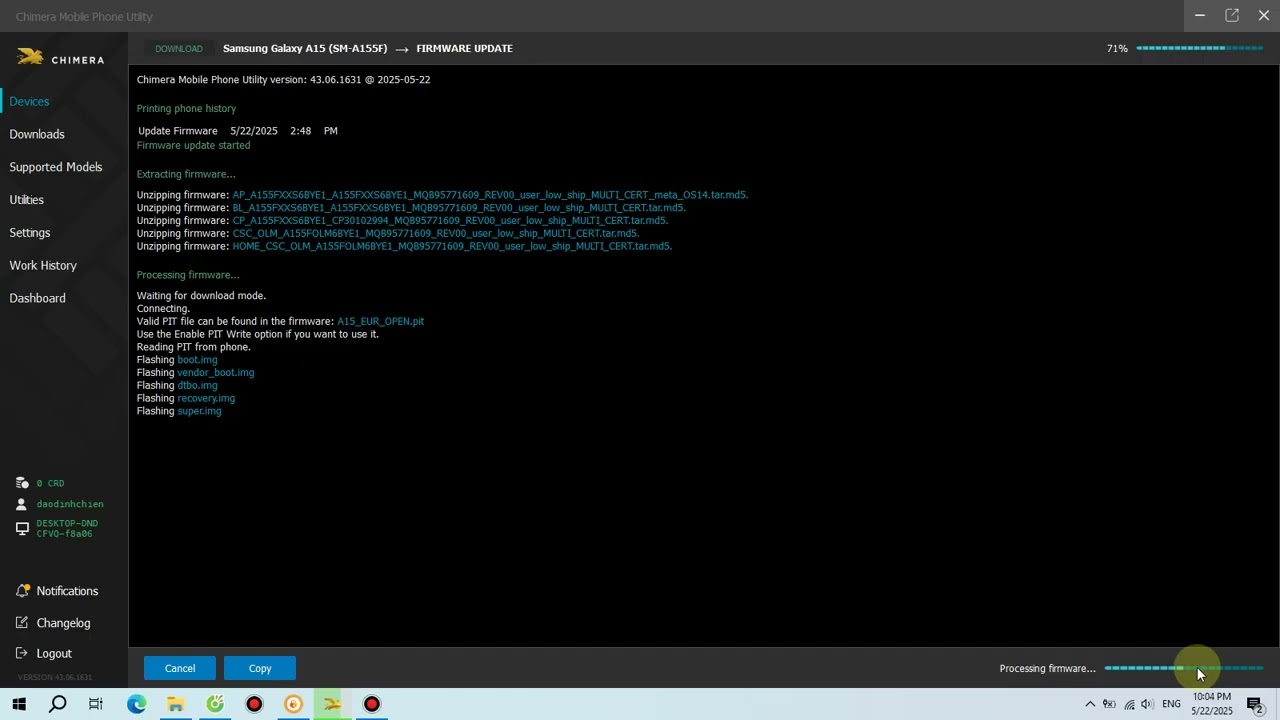The image size is (1280, 720).
Task: Click dtbo.img in the log
Action: (x=197, y=385)
